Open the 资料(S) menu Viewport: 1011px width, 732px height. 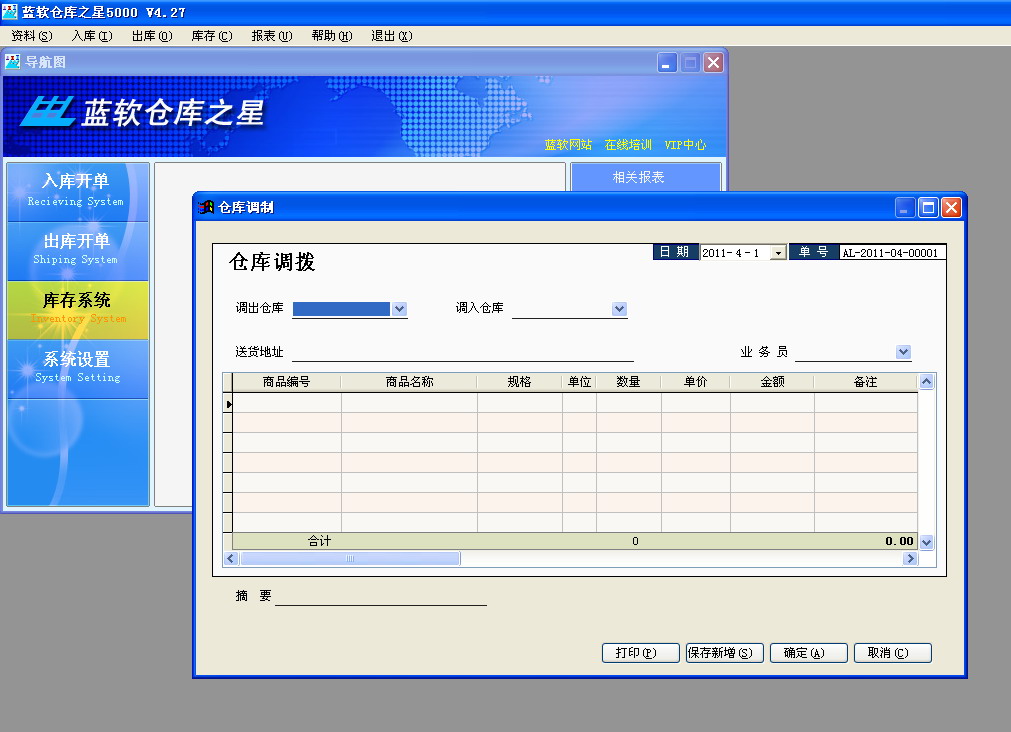pos(31,36)
